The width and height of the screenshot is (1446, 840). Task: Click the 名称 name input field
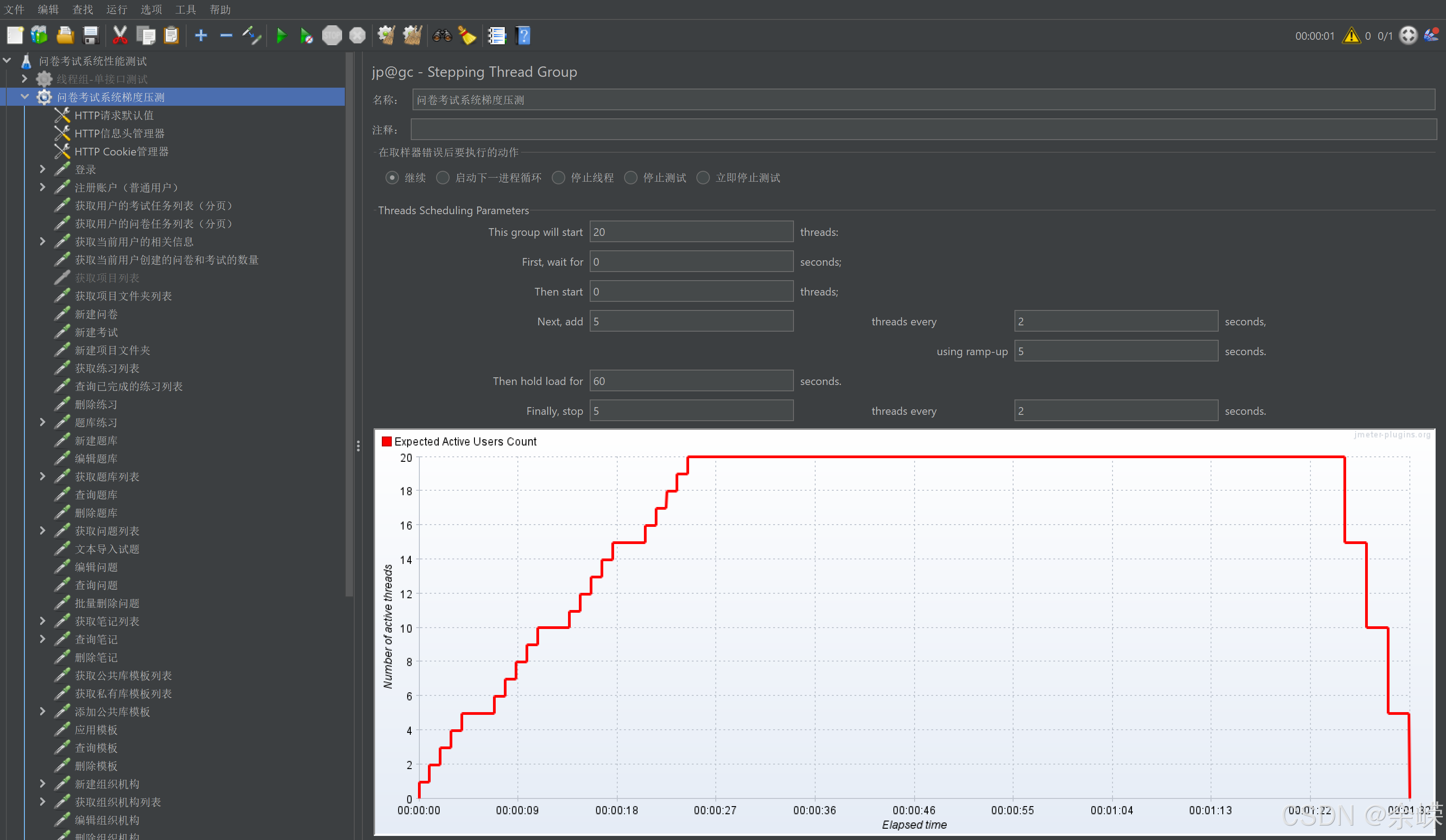[x=924, y=100]
